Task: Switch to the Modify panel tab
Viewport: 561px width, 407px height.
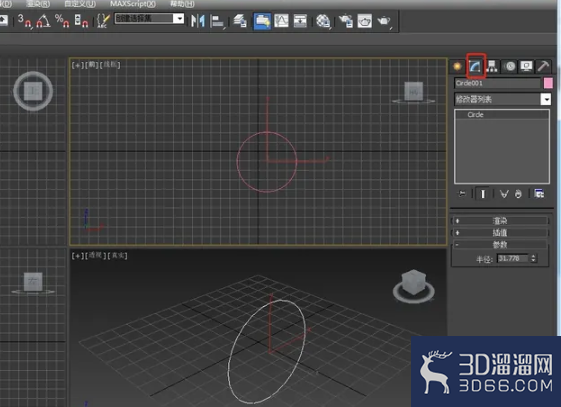Action: click(475, 66)
